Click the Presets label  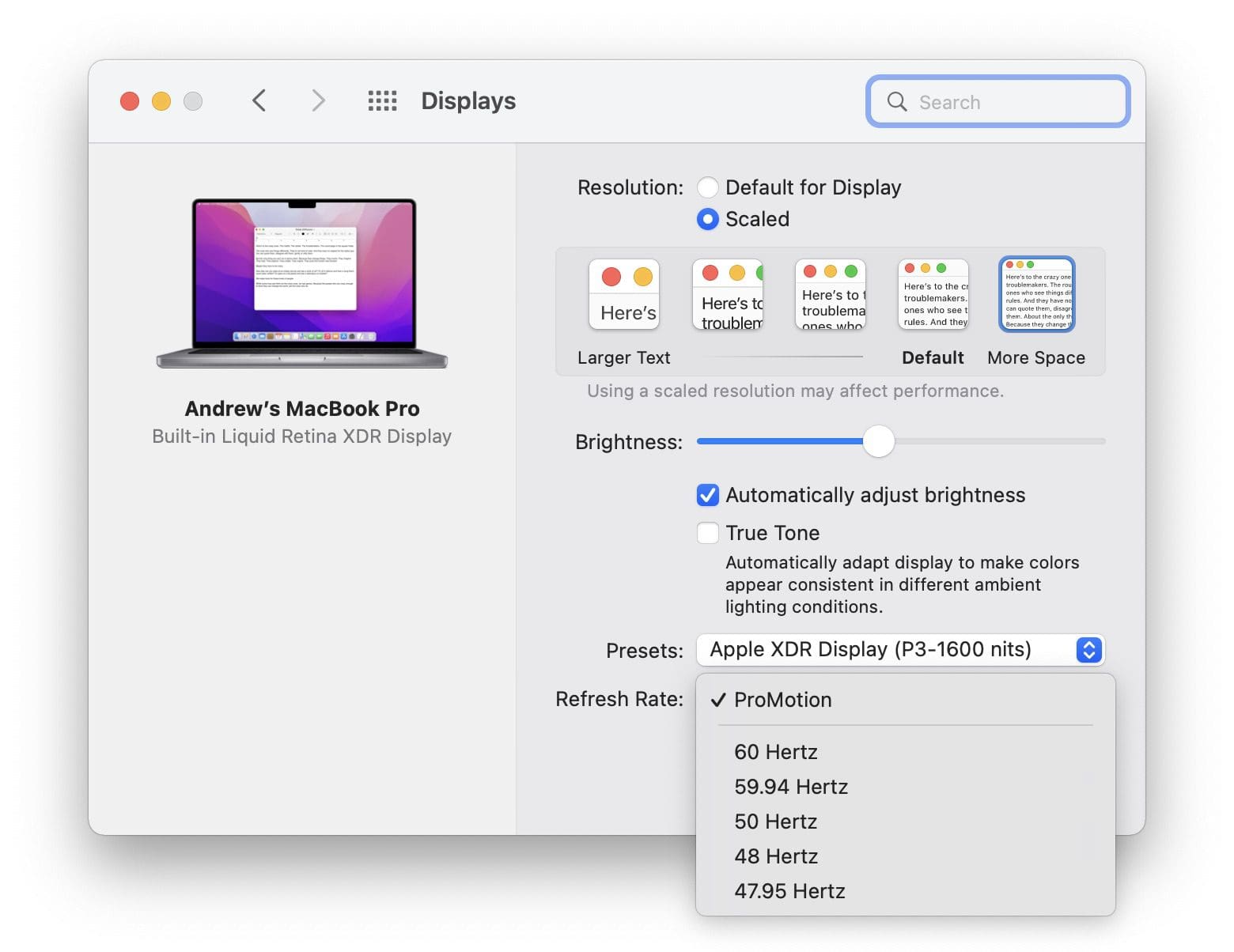[x=645, y=651]
